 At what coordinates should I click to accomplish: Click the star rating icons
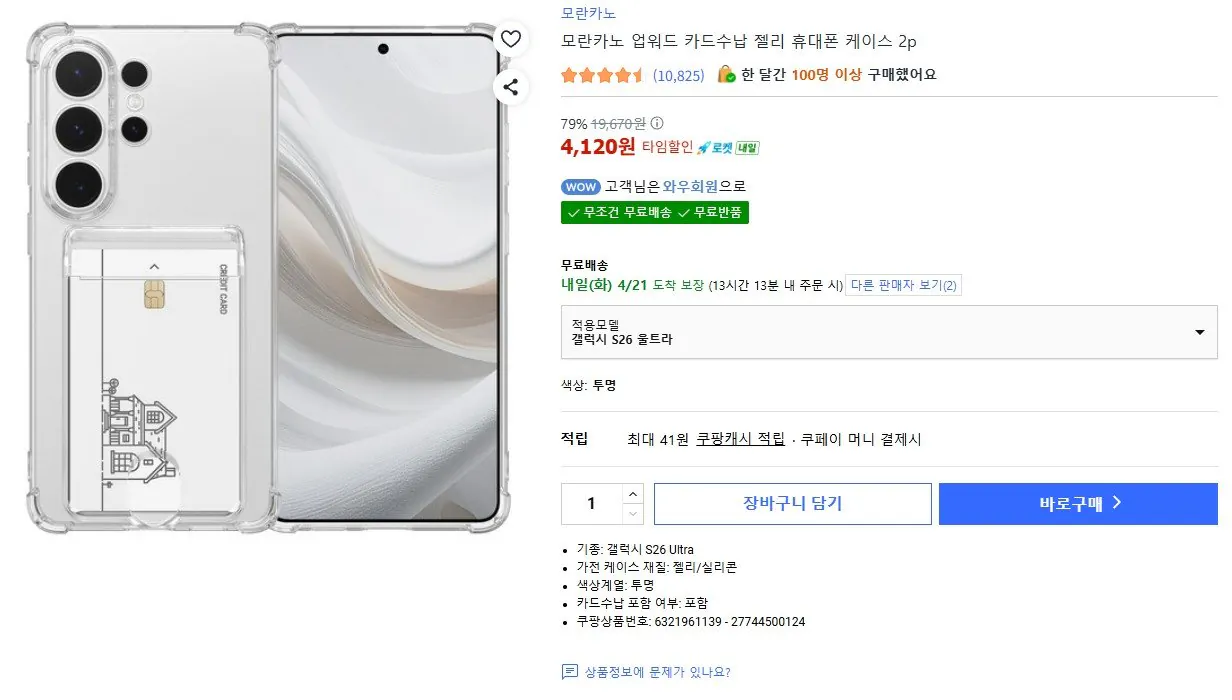pos(603,74)
